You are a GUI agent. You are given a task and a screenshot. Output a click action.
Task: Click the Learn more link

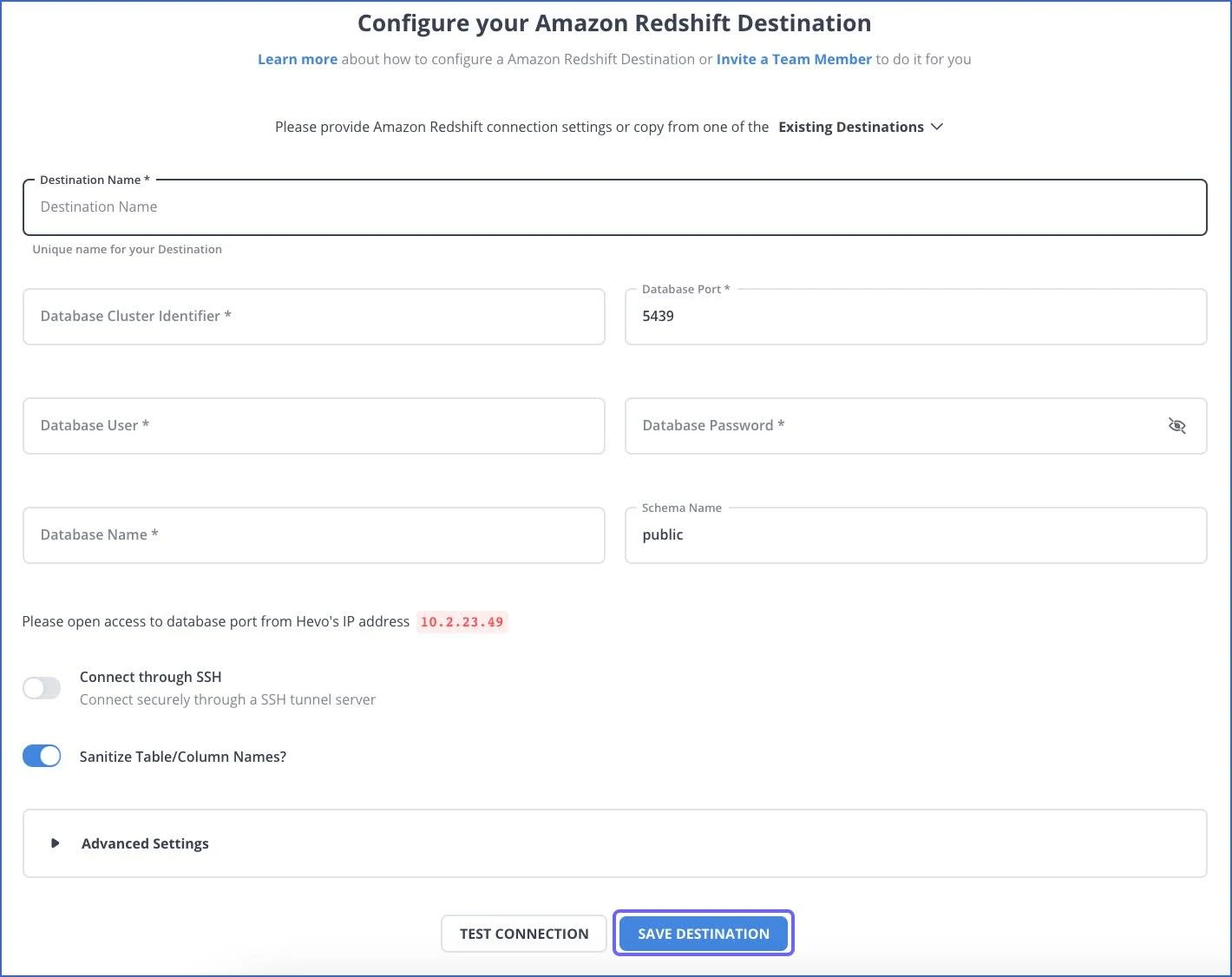[298, 59]
